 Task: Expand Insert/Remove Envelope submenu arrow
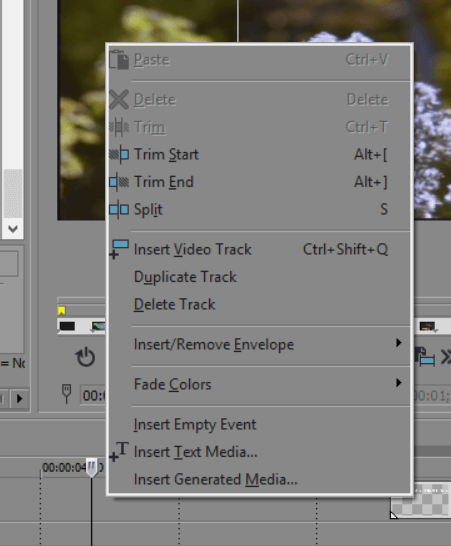click(x=399, y=343)
